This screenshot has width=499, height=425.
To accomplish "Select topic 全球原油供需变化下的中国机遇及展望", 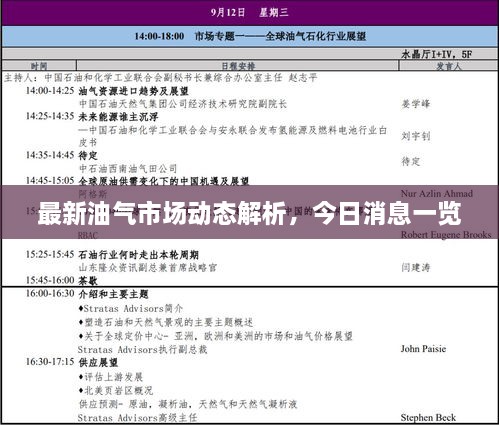I will [x=164, y=181].
